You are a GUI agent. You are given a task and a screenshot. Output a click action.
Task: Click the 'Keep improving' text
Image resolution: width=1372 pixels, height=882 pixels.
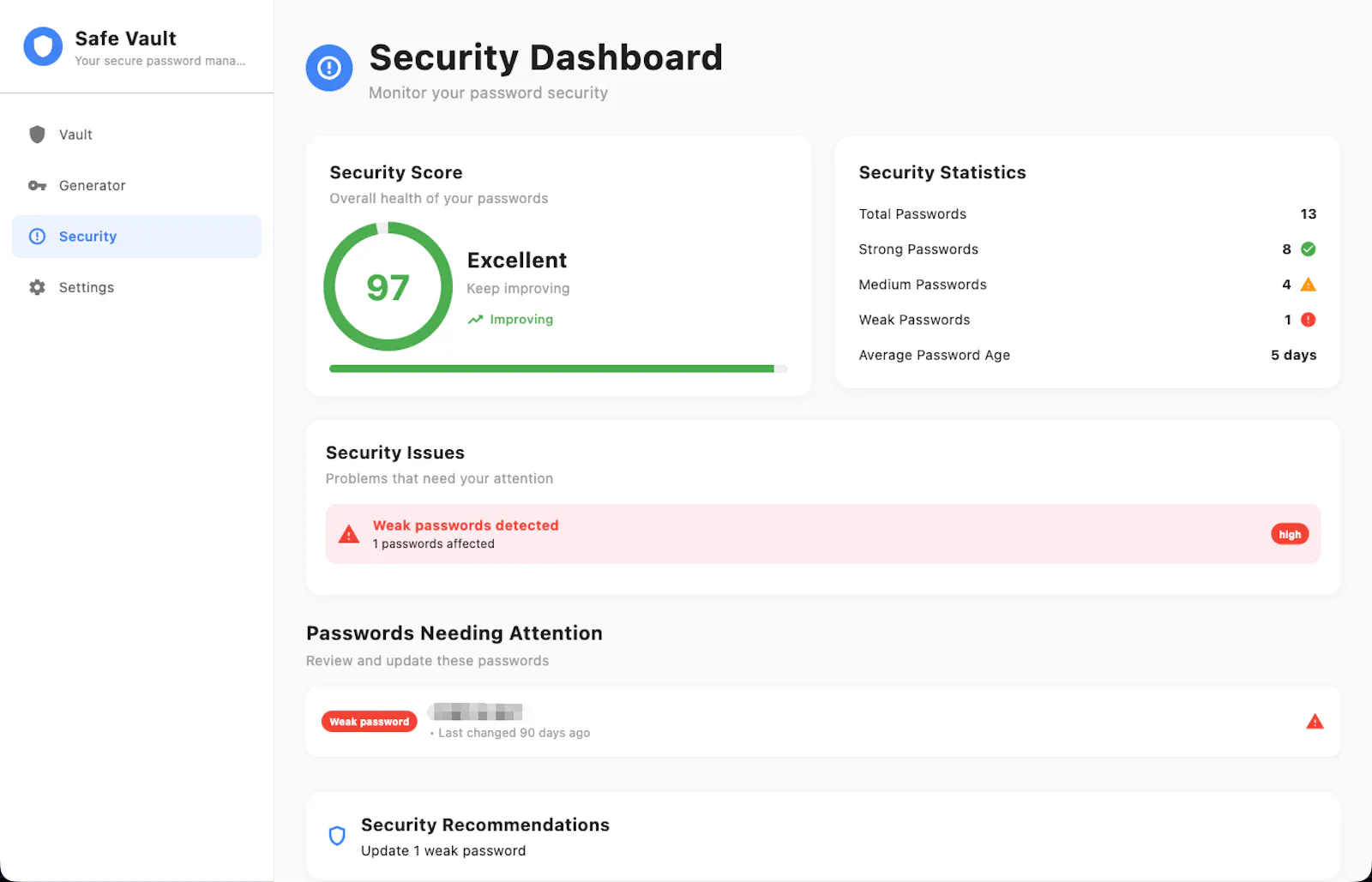[x=518, y=289]
